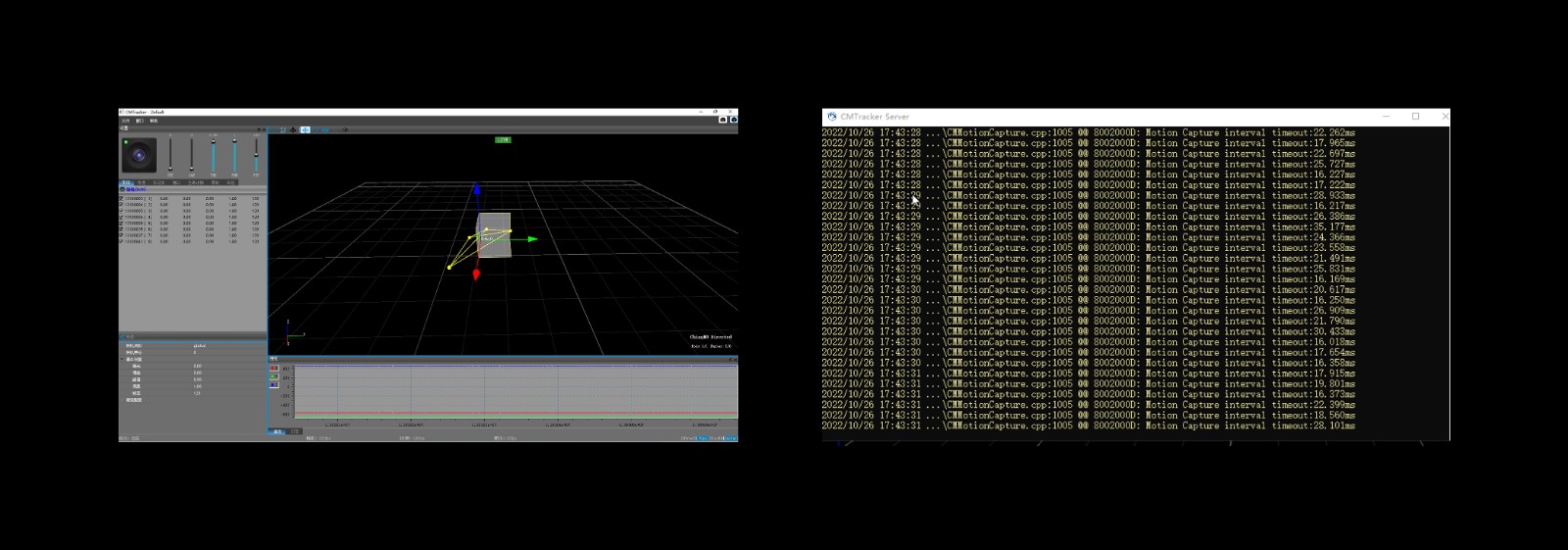Maximize the CMTracker Server window
1568x550 pixels.
[1415, 116]
